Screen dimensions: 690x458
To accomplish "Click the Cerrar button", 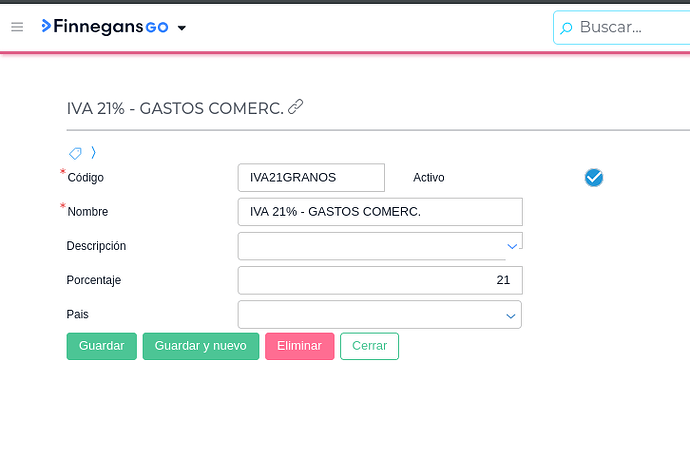I will point(369,346).
